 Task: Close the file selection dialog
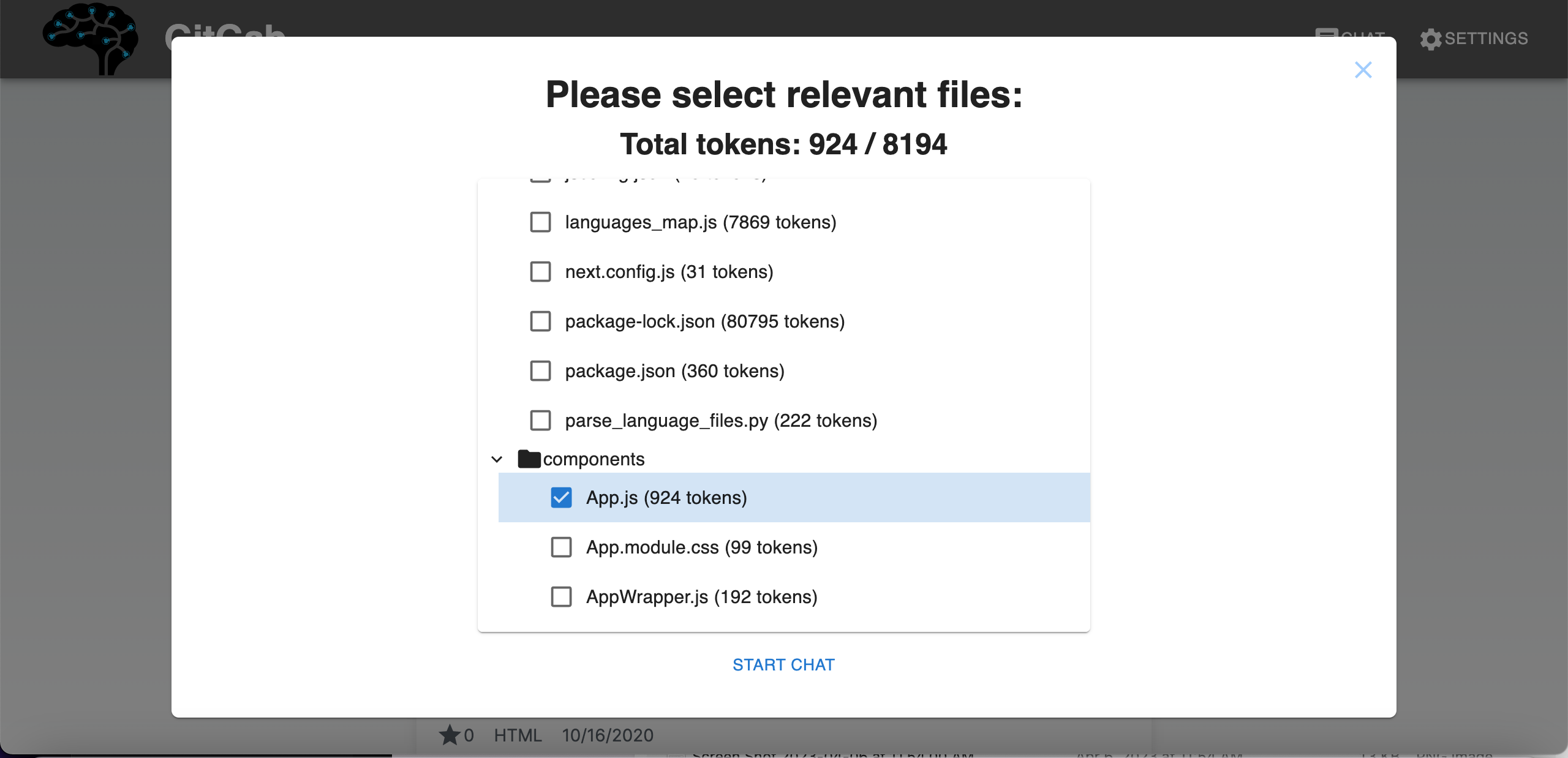pos(1363,70)
